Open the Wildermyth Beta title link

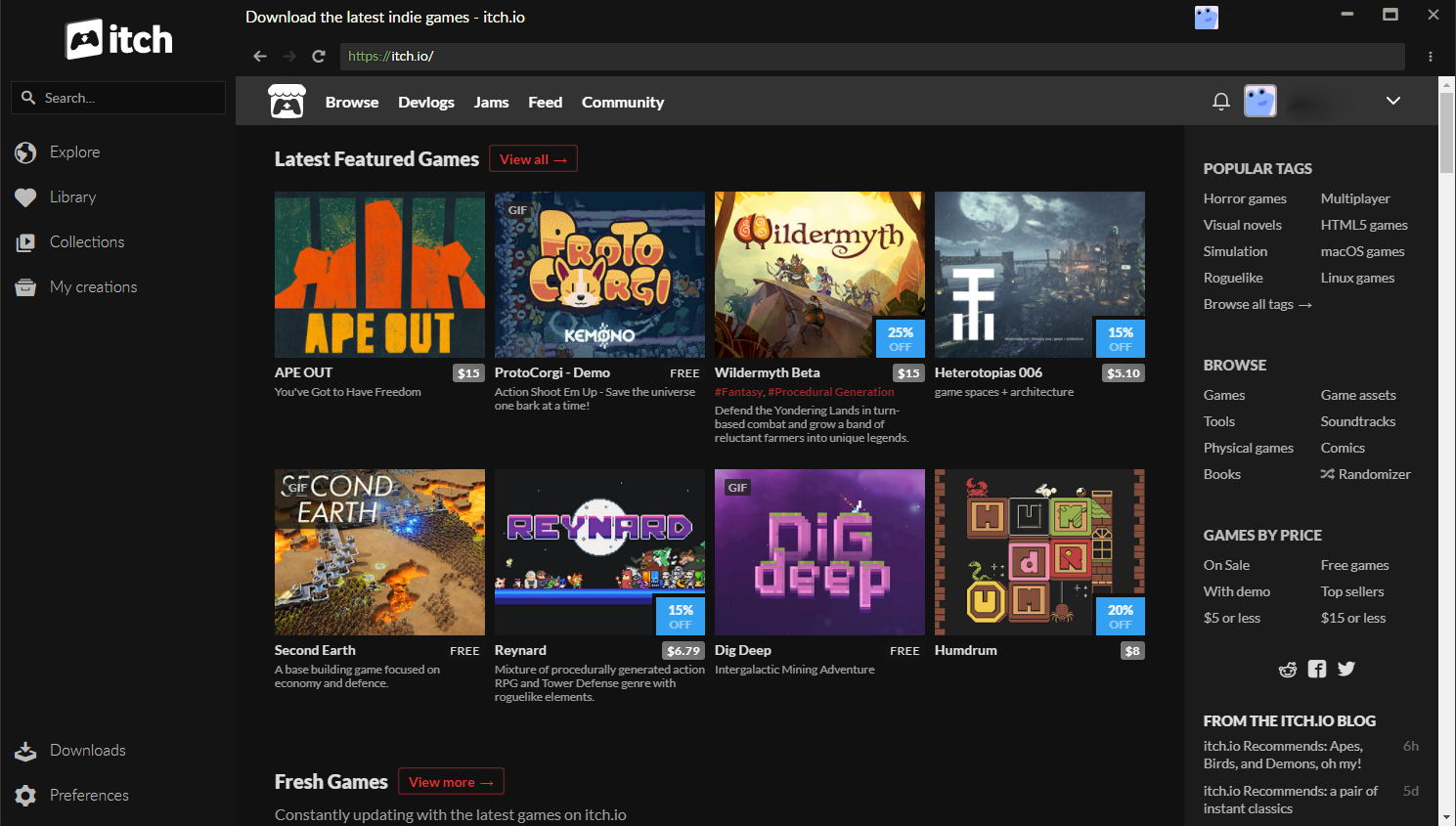[x=767, y=372]
